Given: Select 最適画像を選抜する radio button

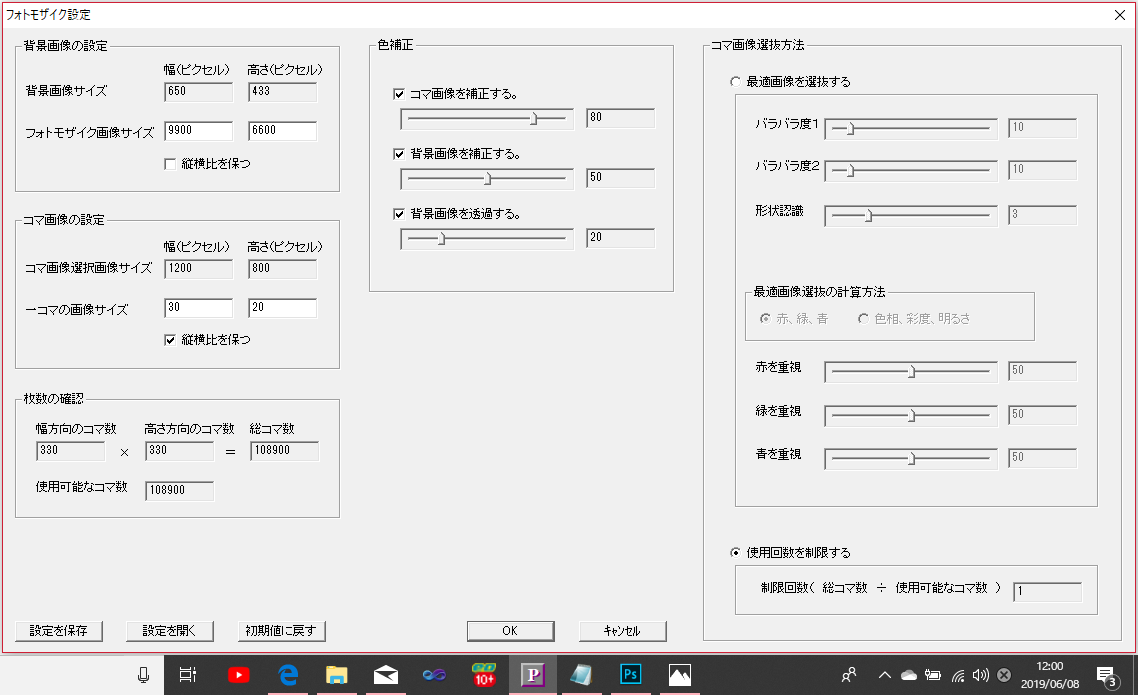Looking at the screenshot, I should click(735, 82).
